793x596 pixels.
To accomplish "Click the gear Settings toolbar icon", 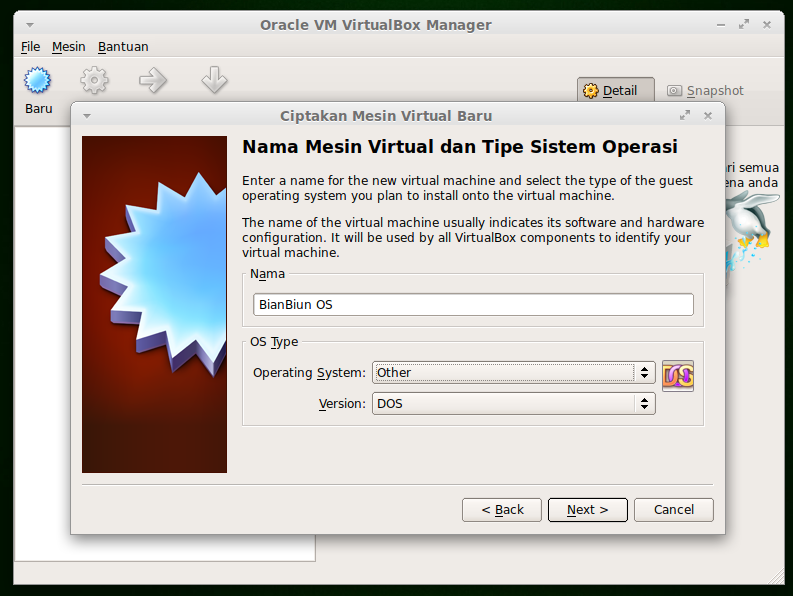I will coord(95,80).
